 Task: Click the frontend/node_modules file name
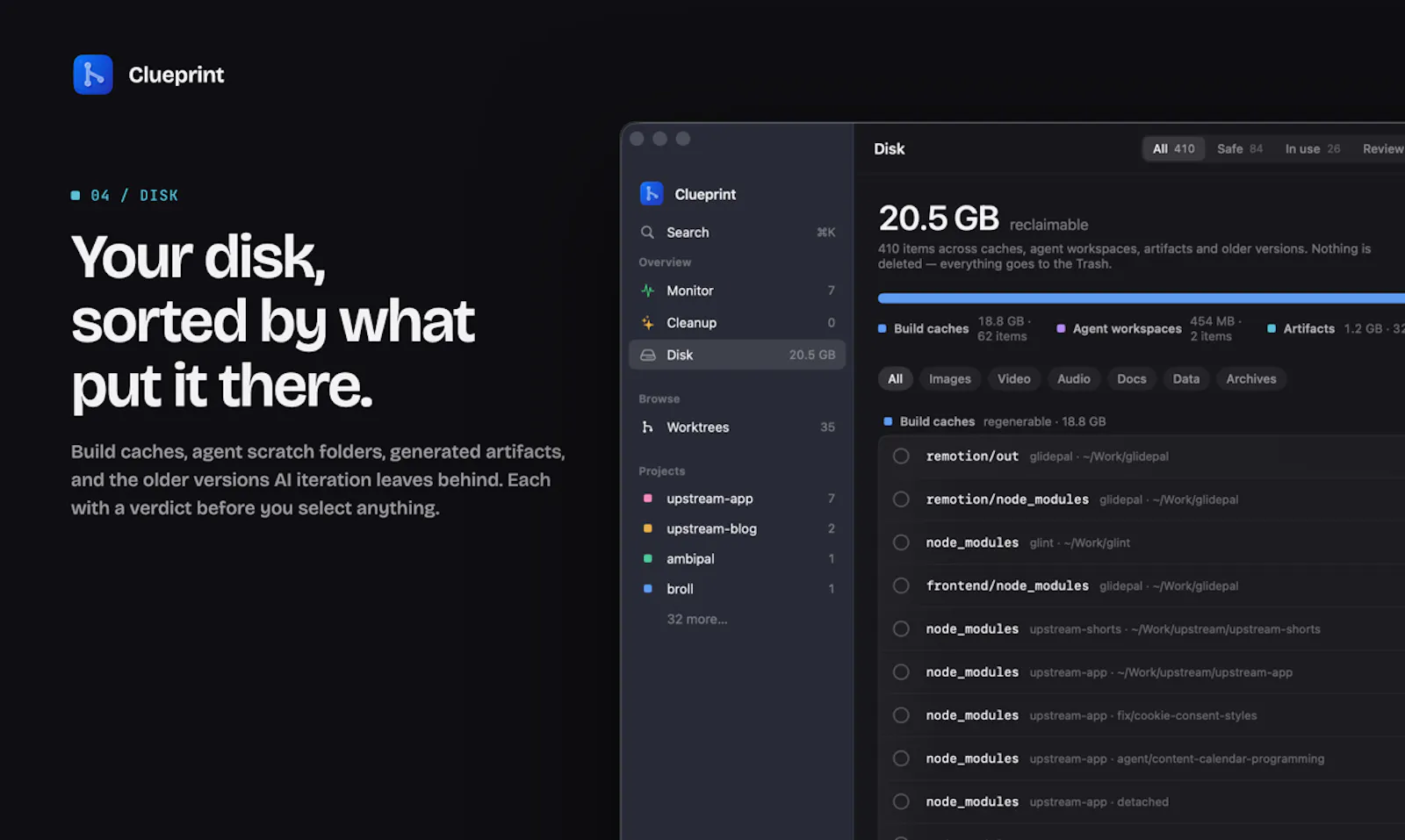click(1007, 585)
